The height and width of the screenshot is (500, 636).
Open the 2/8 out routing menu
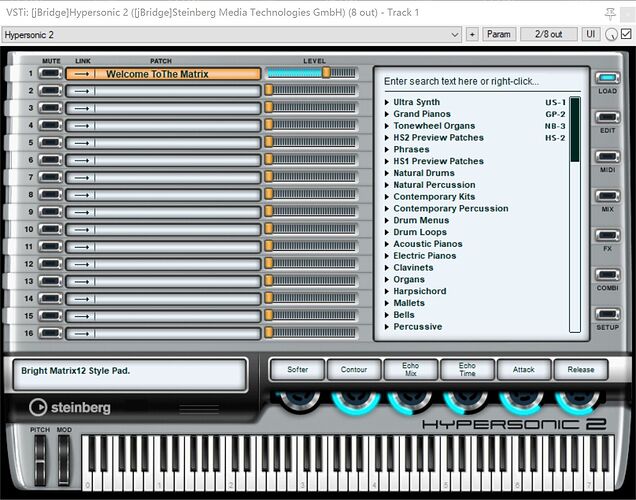pyautogui.click(x=548, y=34)
